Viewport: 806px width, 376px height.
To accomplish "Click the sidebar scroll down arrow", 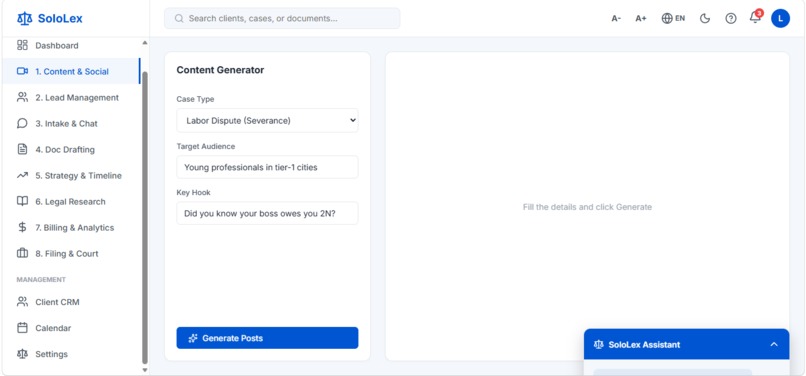I will tap(144, 370).
